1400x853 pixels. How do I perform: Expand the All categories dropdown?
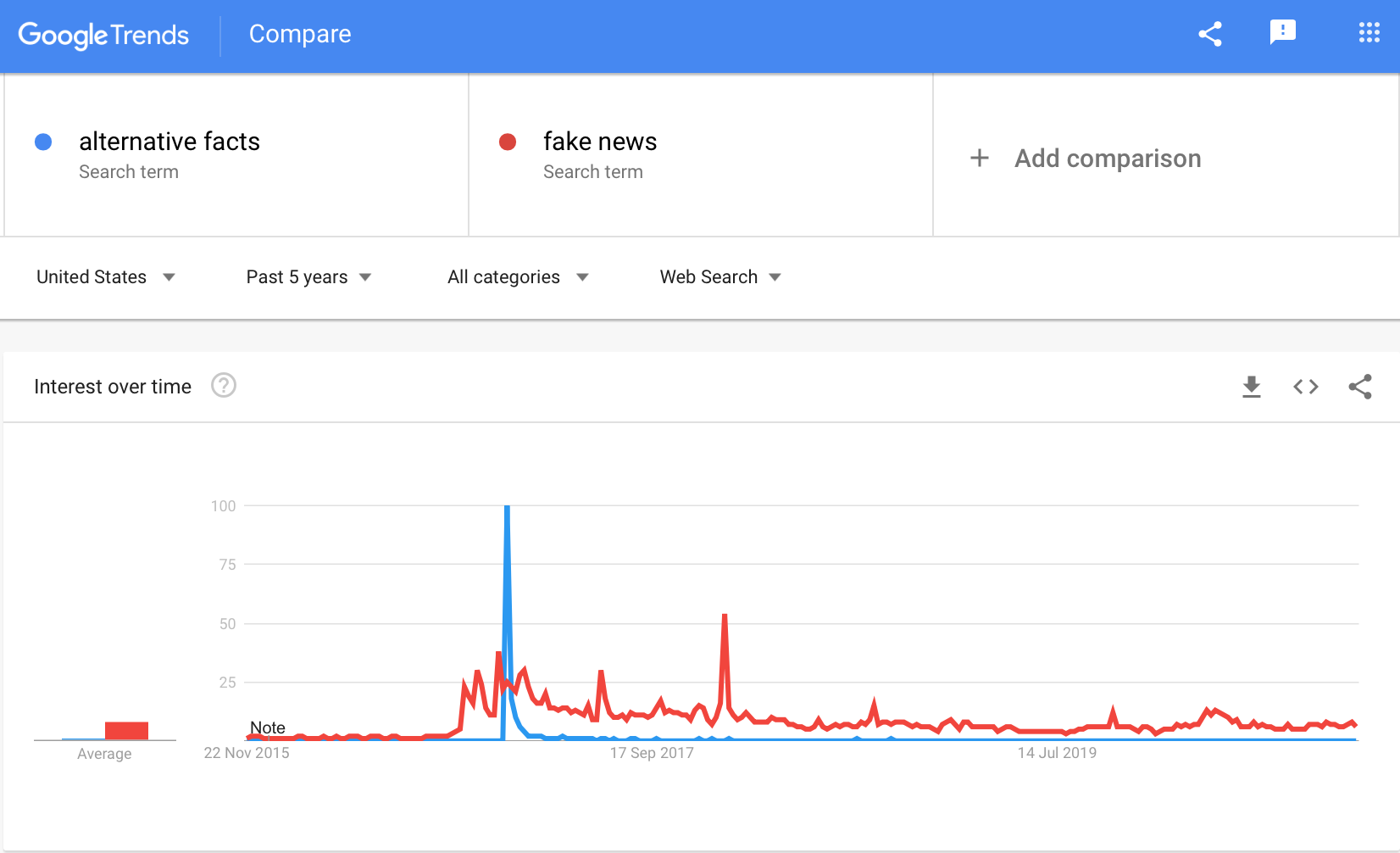coord(518,277)
